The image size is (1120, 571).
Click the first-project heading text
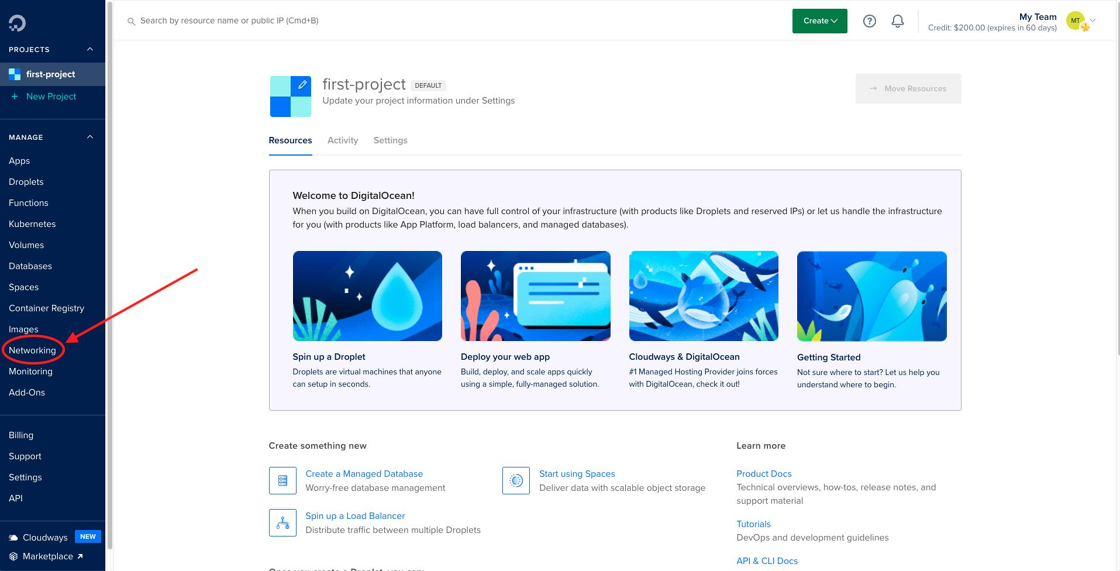[x=364, y=84]
